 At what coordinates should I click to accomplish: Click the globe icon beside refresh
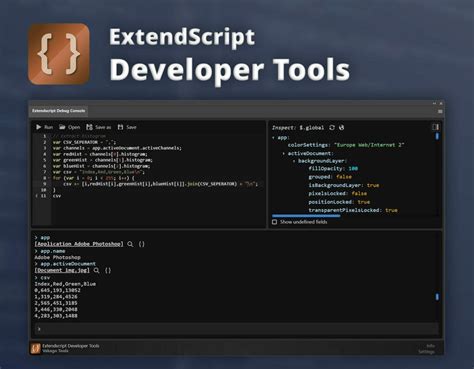click(x=341, y=127)
